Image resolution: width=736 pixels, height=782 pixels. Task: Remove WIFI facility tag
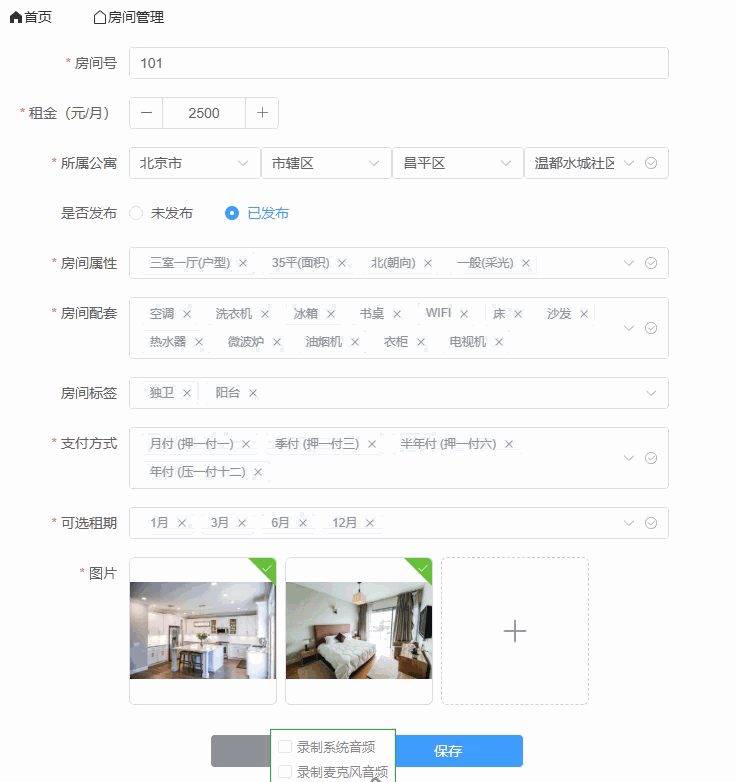[464, 314]
